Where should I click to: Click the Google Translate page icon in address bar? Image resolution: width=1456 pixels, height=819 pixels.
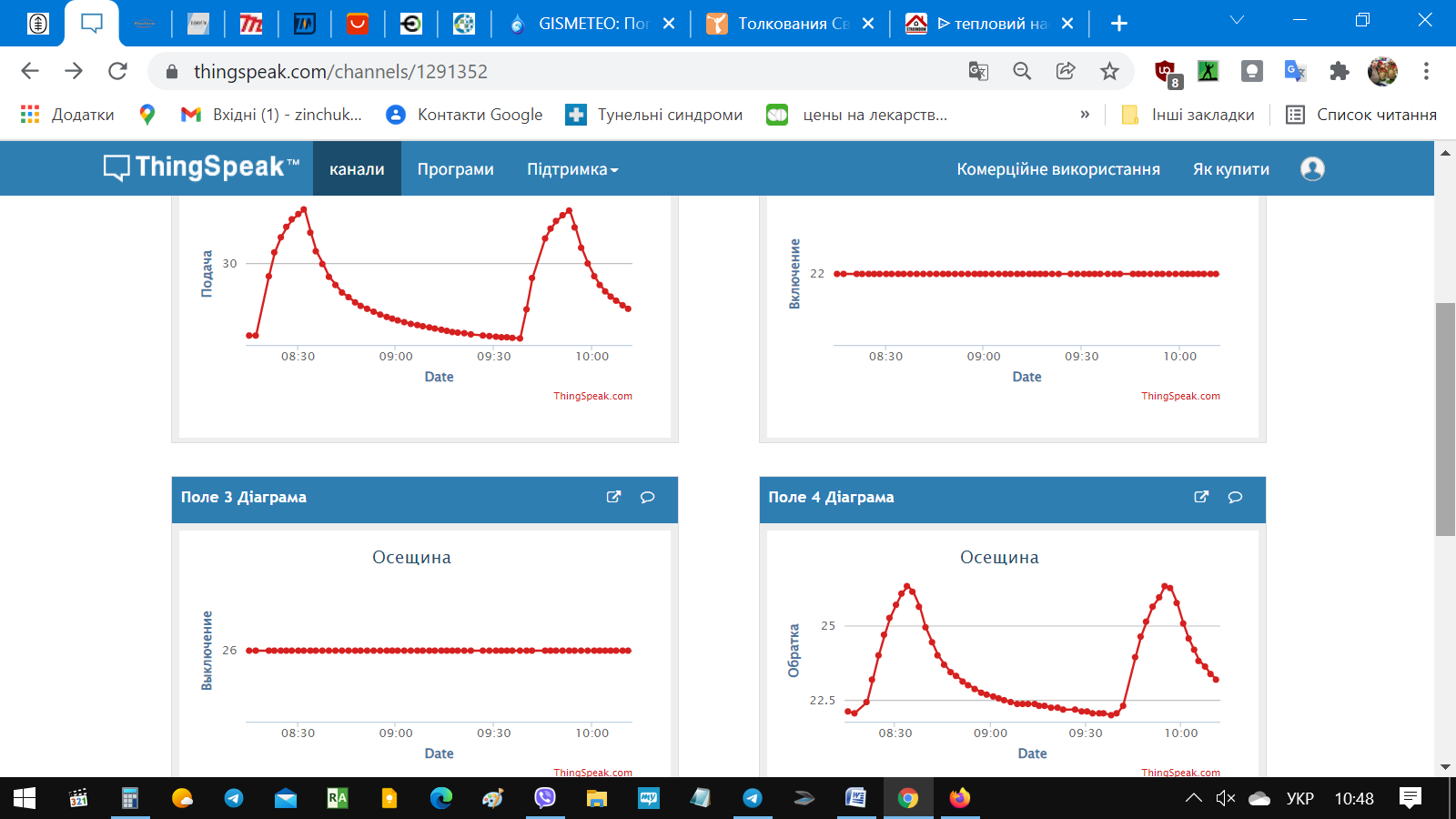click(x=978, y=71)
